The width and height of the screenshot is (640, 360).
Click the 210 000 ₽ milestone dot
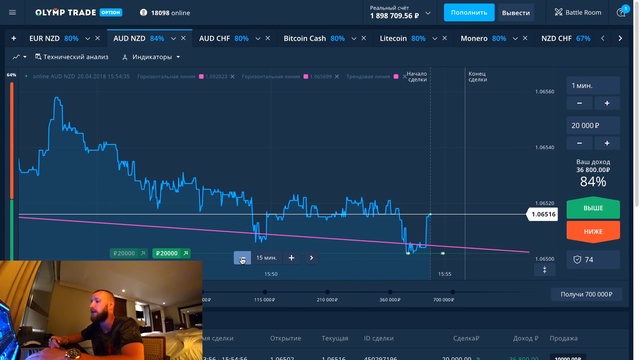point(327,292)
